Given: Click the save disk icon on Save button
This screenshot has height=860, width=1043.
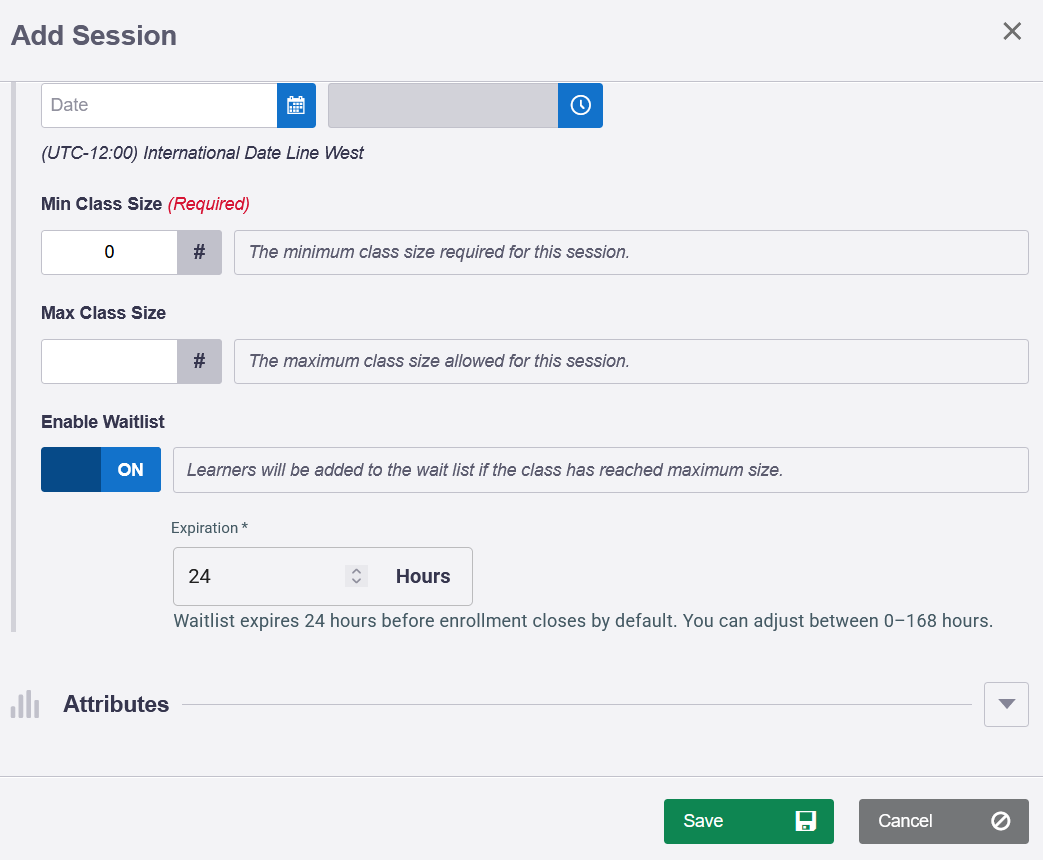Looking at the screenshot, I should 806,820.
